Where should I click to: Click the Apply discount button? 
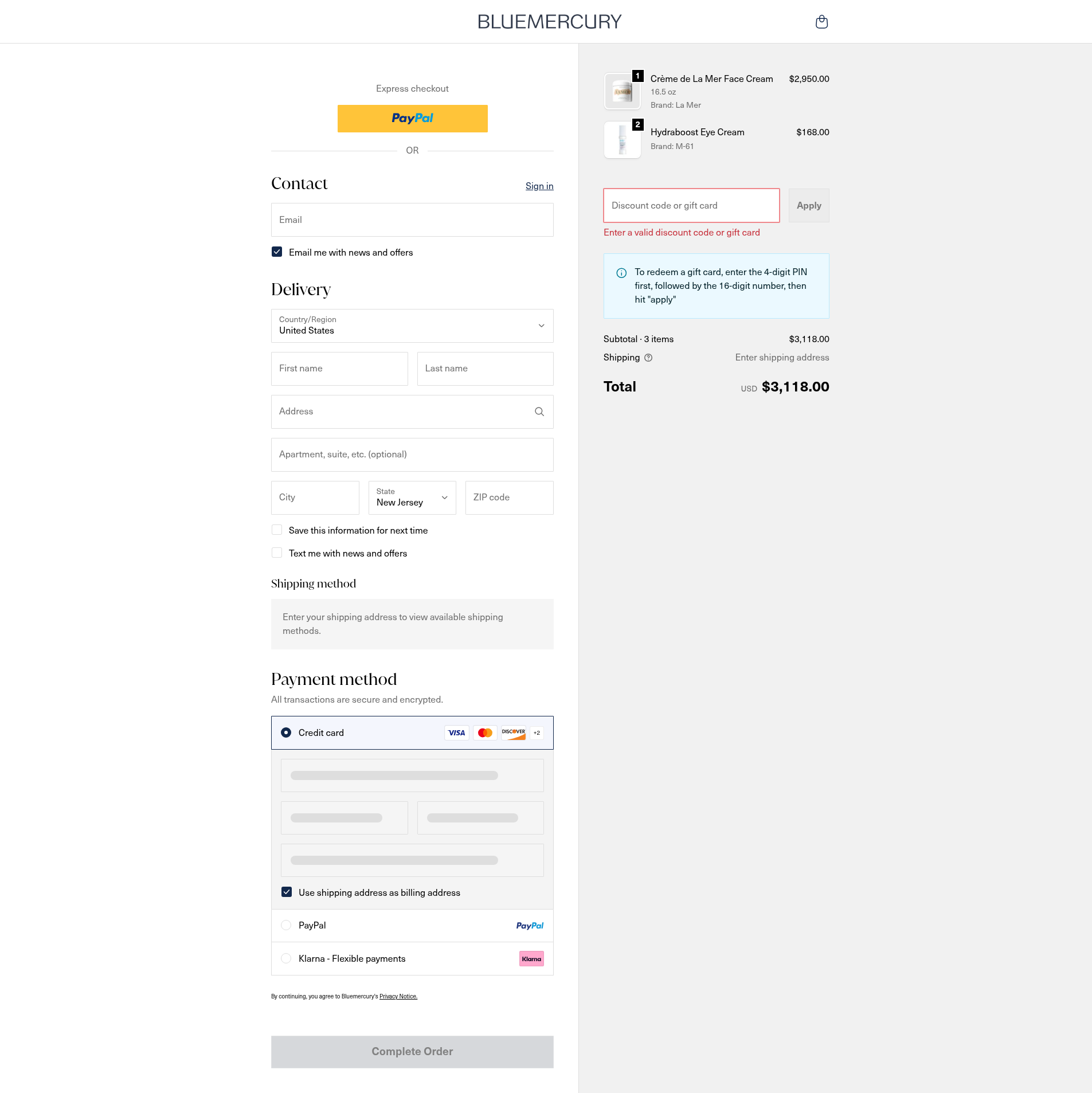[x=808, y=205]
